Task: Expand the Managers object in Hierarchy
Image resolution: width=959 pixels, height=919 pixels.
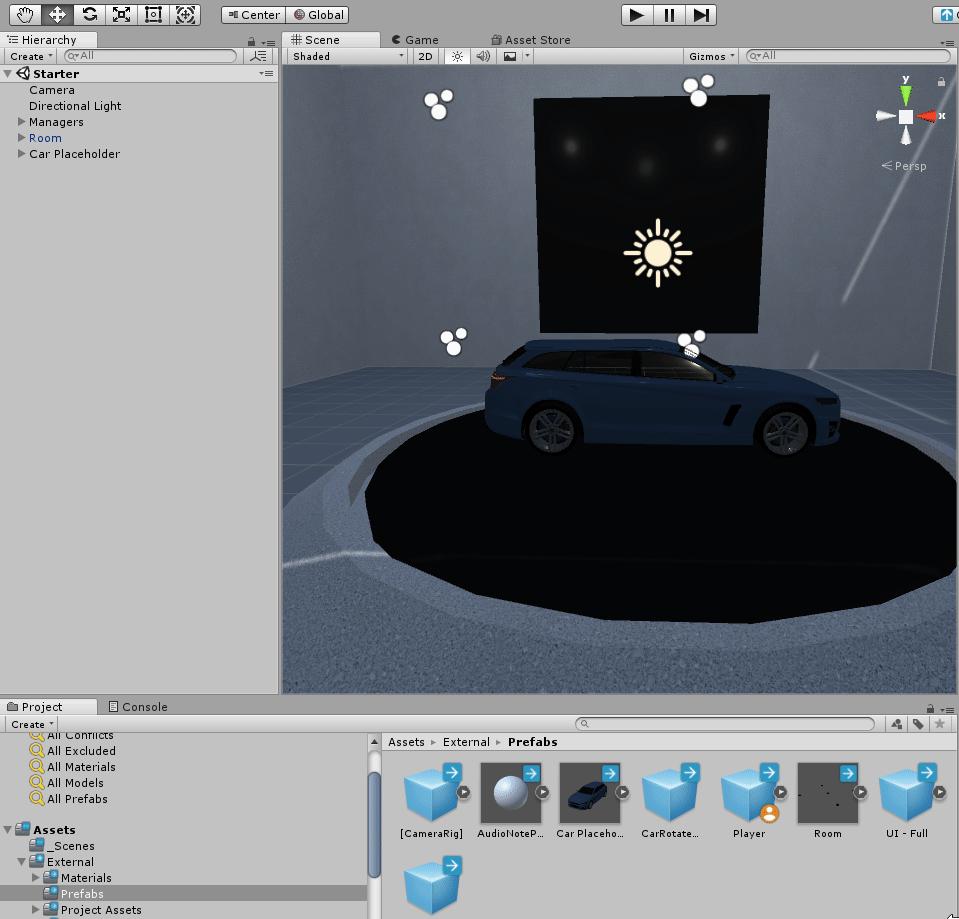Action: coord(22,122)
